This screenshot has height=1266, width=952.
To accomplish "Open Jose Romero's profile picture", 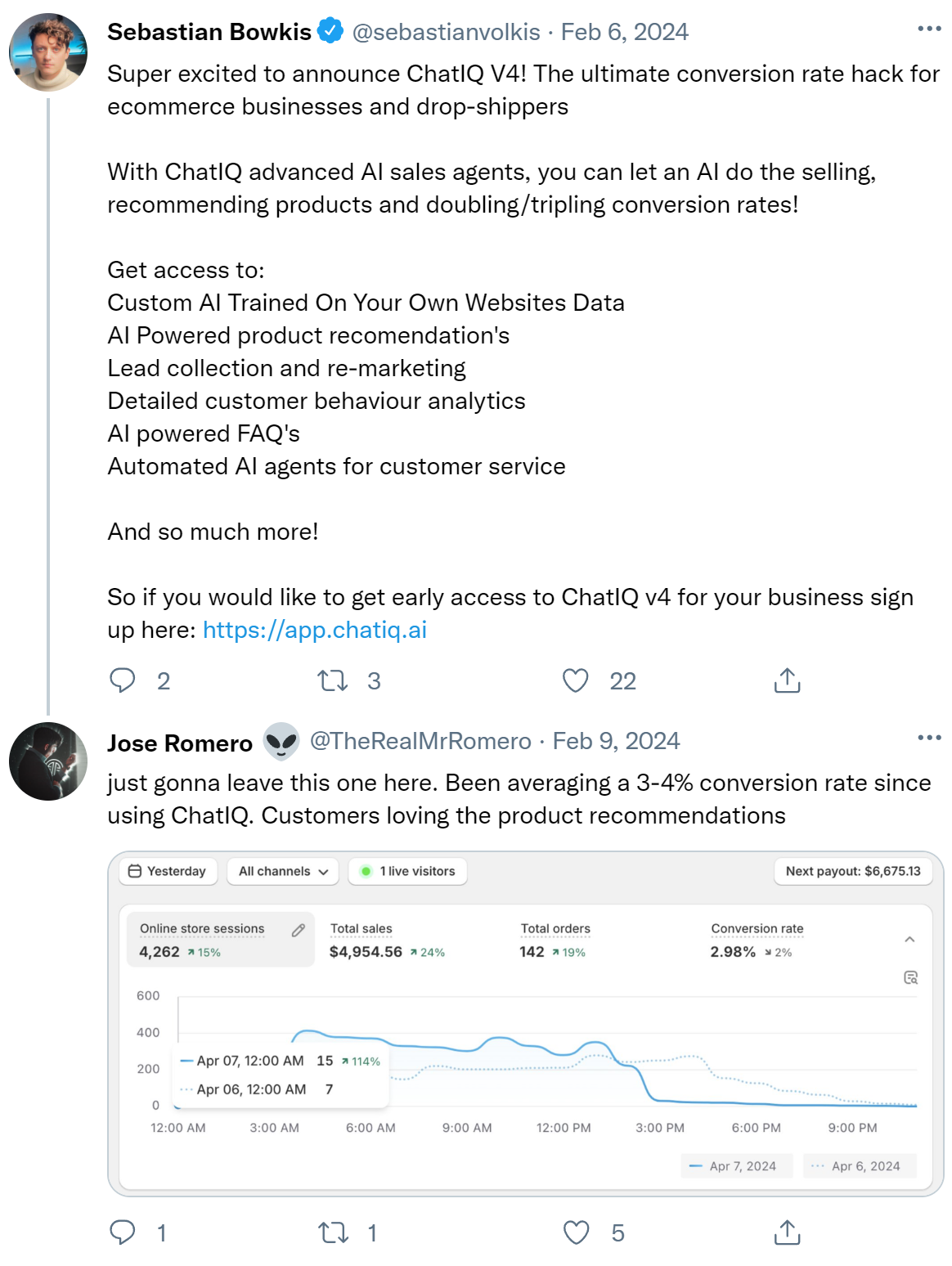I will [x=48, y=761].
